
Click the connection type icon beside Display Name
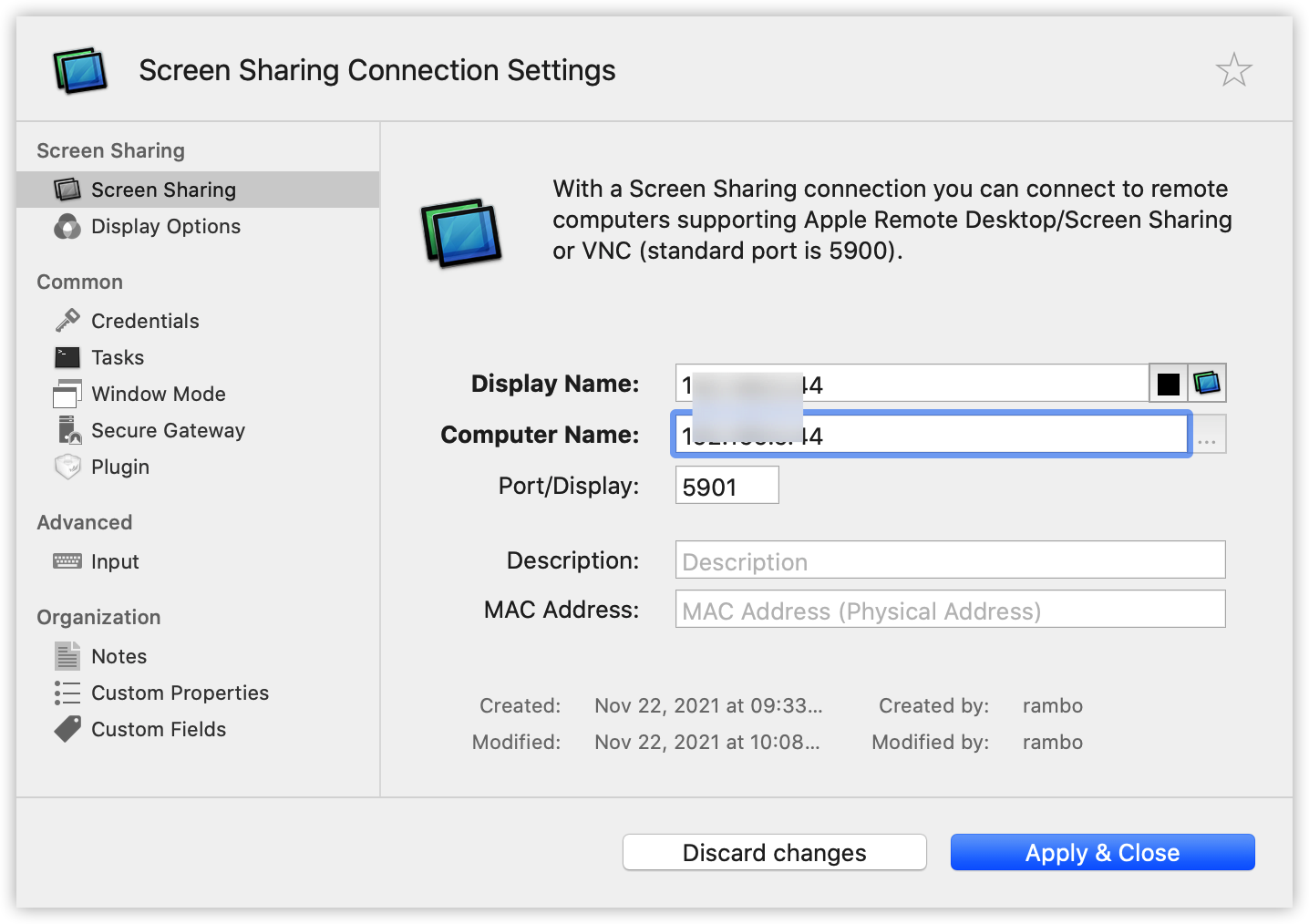click(x=1206, y=383)
